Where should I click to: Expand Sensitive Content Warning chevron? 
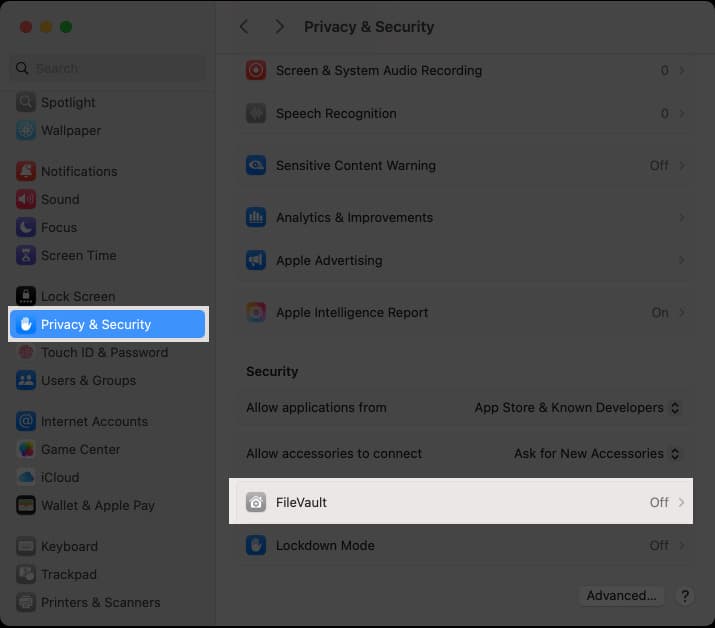pyautogui.click(x=682, y=165)
